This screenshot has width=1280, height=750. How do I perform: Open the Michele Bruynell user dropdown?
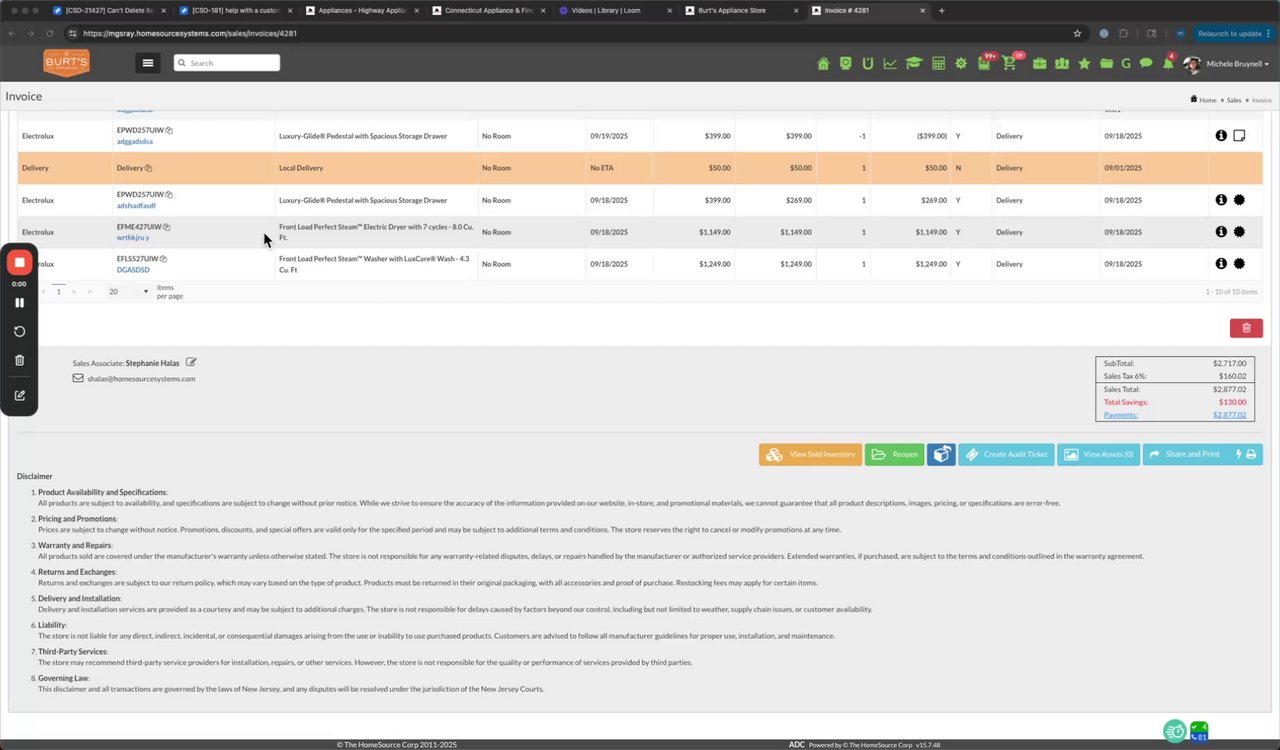pyautogui.click(x=1226, y=64)
